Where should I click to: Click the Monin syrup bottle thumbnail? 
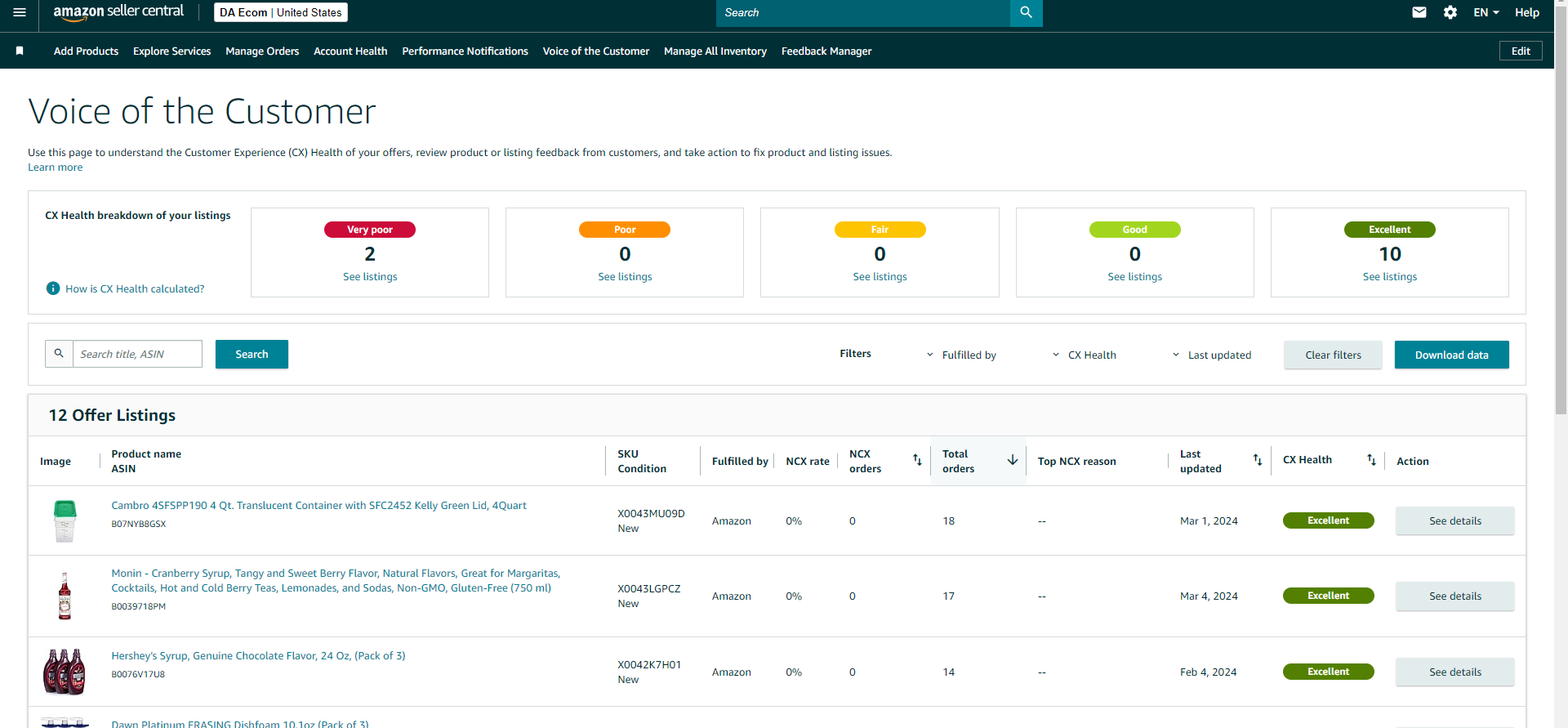point(65,596)
